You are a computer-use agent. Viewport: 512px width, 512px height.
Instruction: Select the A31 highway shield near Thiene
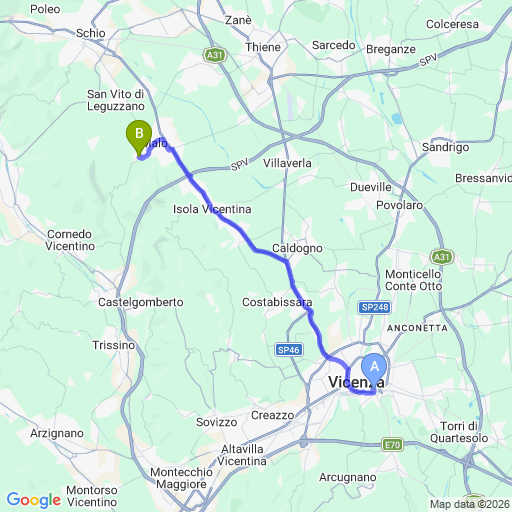[215, 55]
